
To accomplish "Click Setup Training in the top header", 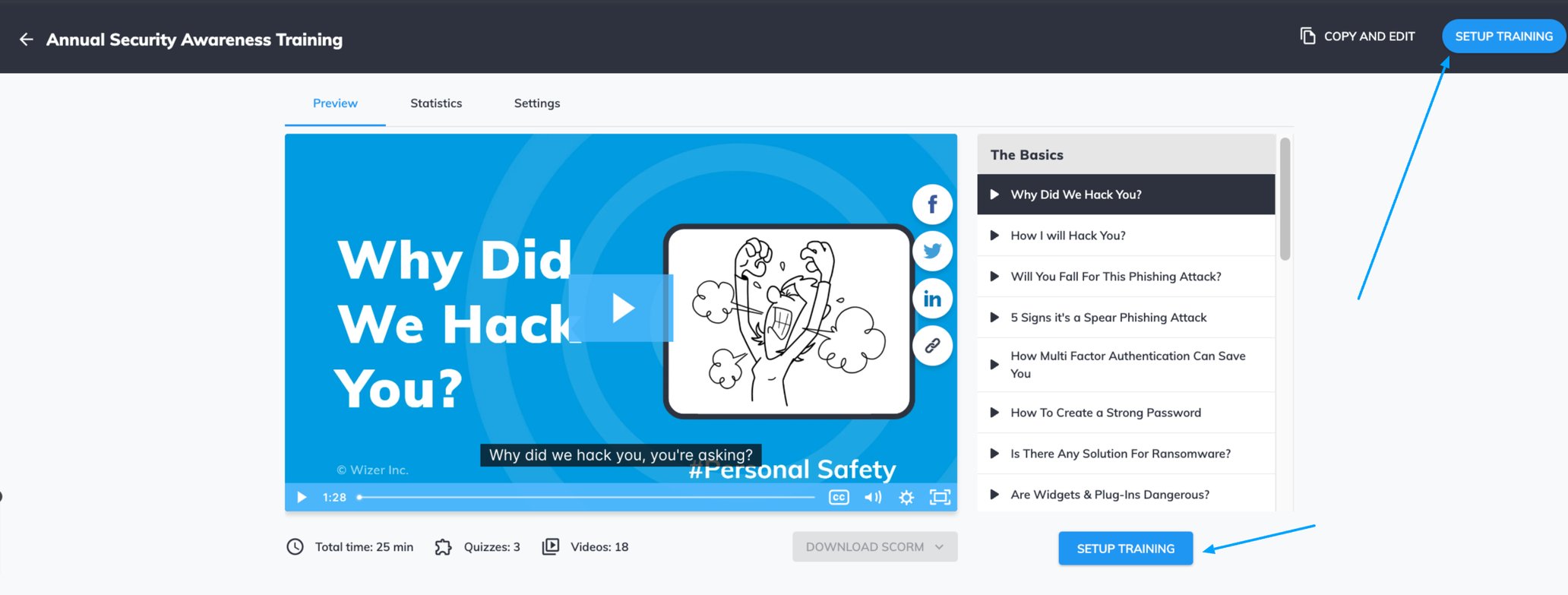I will [1503, 36].
